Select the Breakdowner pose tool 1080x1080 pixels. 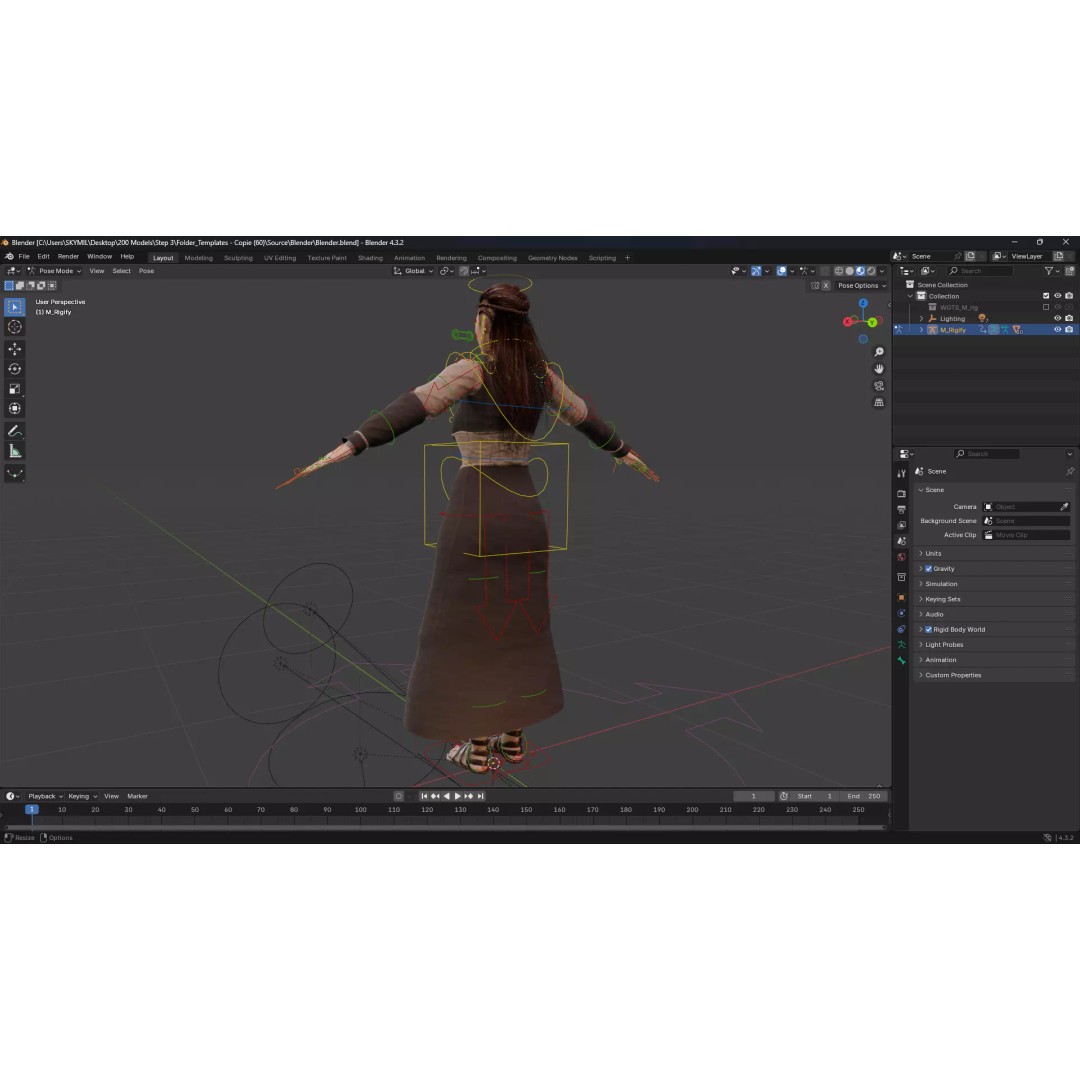(14, 474)
